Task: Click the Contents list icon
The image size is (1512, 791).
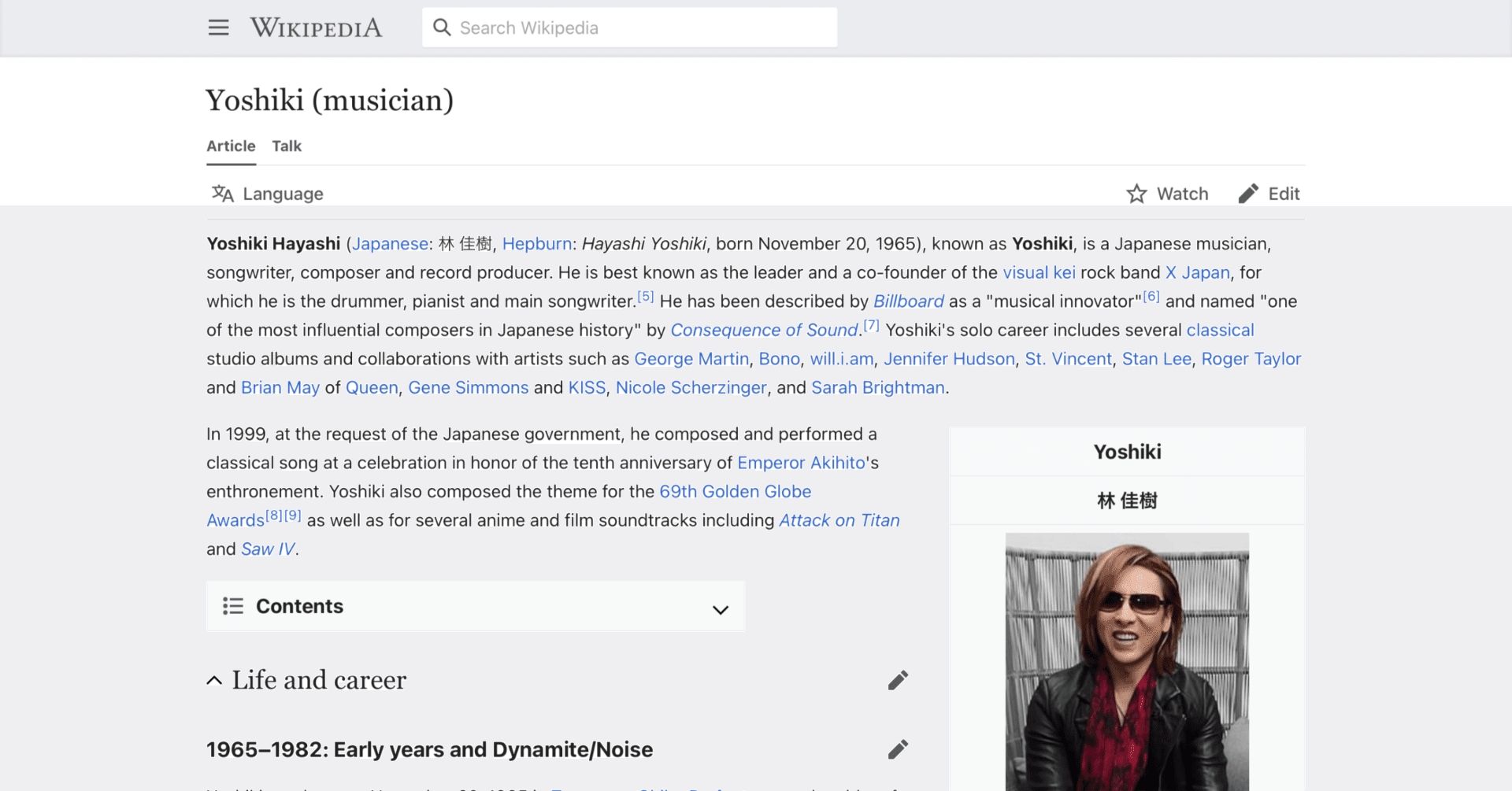Action: (x=232, y=606)
